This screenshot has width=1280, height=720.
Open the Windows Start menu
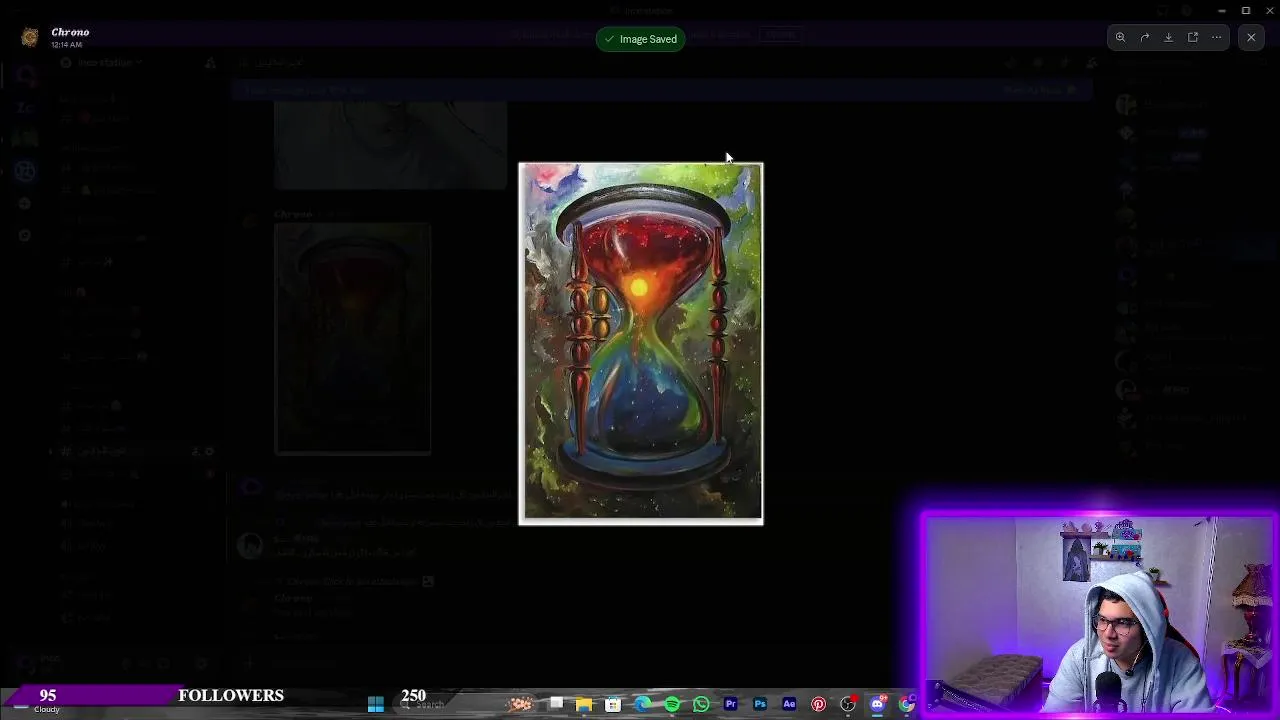tap(376, 705)
